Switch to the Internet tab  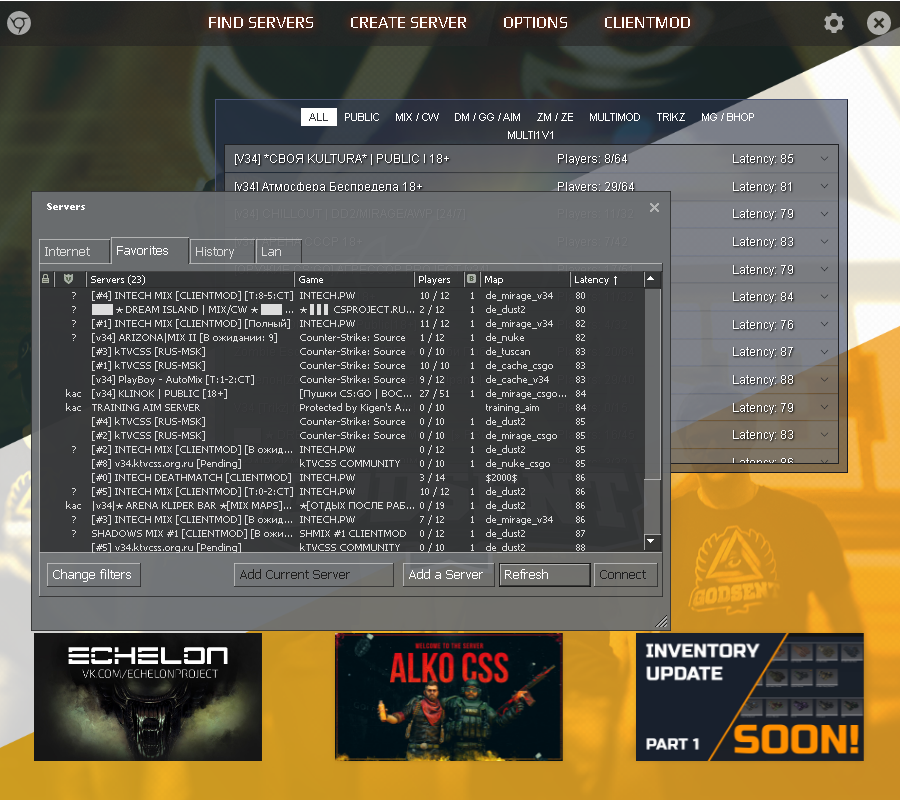[x=67, y=252]
